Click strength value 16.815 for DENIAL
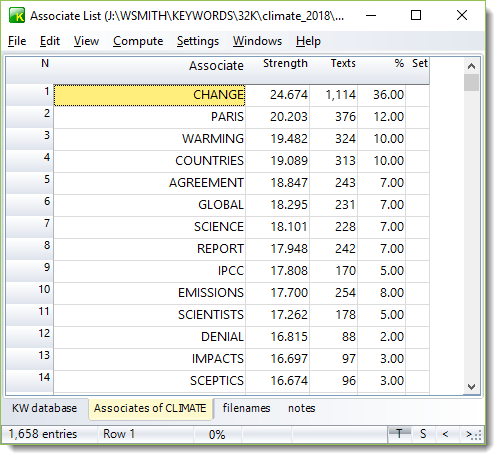This screenshot has width=501, height=460. click(278, 337)
